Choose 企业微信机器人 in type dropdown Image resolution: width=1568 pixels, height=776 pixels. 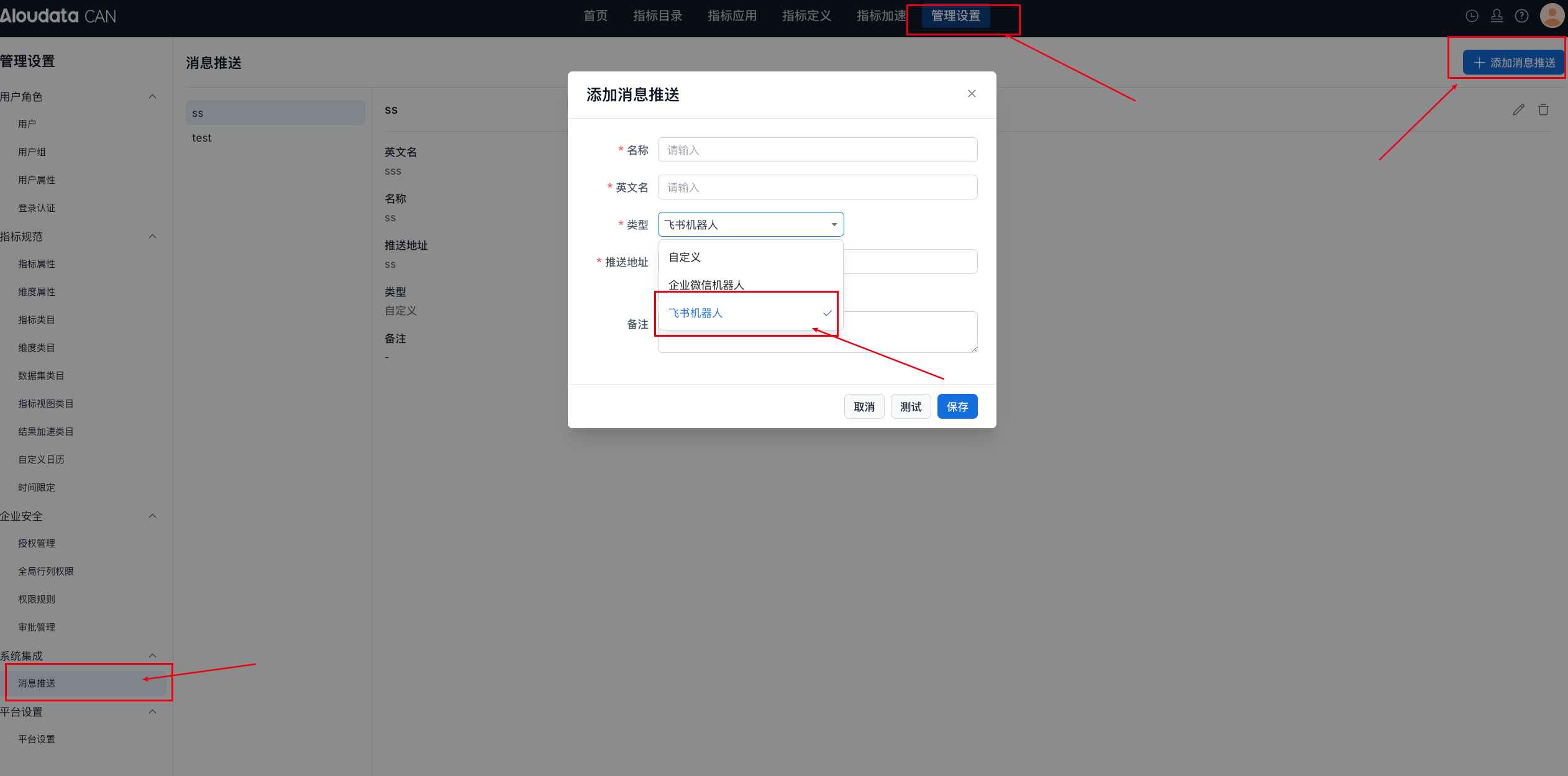coord(706,285)
